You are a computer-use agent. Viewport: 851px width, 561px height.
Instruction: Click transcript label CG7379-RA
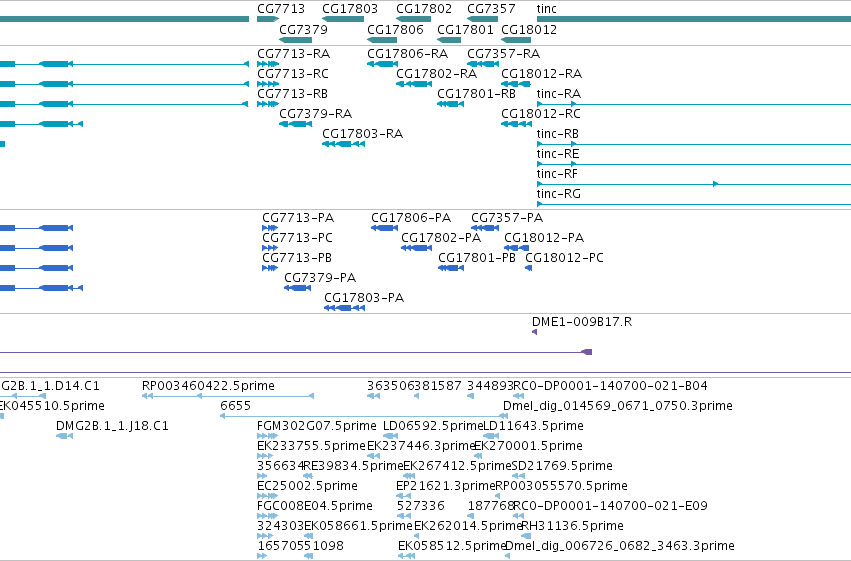click(315, 113)
